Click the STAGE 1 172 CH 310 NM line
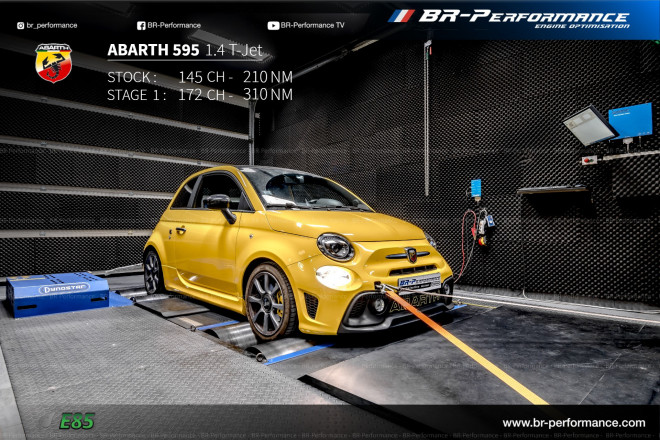Image resolution: width=660 pixels, height=440 pixels. point(199,95)
